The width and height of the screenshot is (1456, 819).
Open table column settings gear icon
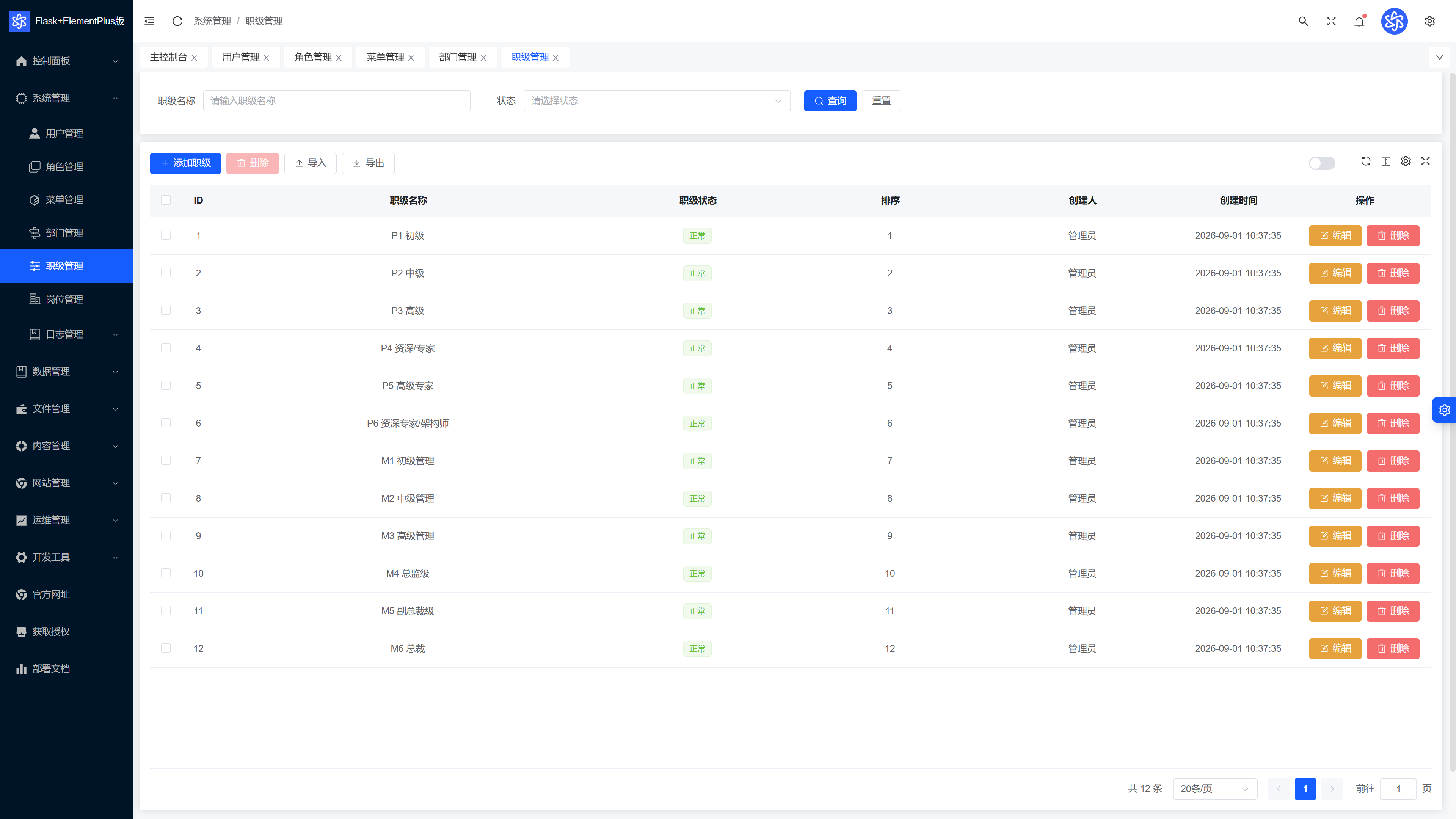coord(1406,161)
